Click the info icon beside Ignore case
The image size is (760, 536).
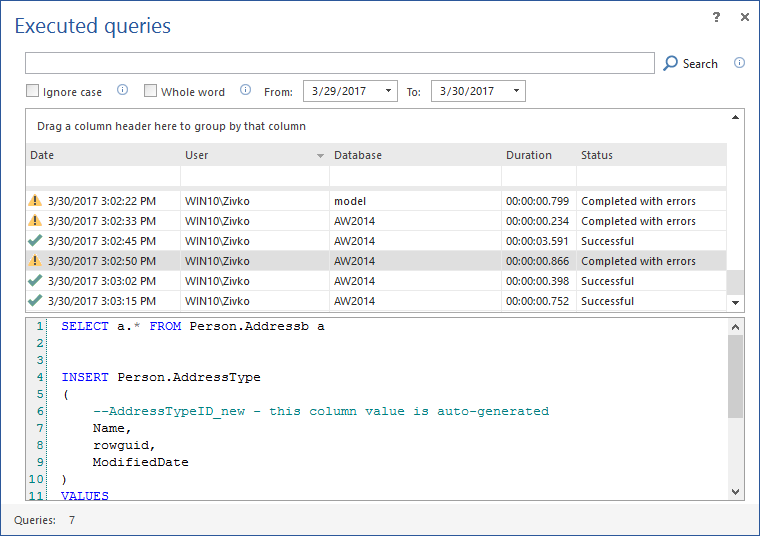click(x=123, y=90)
